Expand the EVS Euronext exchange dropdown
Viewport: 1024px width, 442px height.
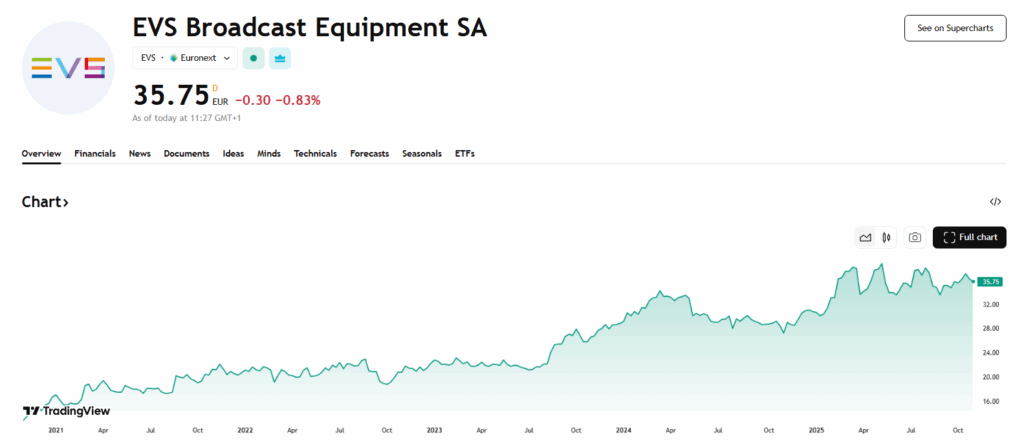pos(185,58)
